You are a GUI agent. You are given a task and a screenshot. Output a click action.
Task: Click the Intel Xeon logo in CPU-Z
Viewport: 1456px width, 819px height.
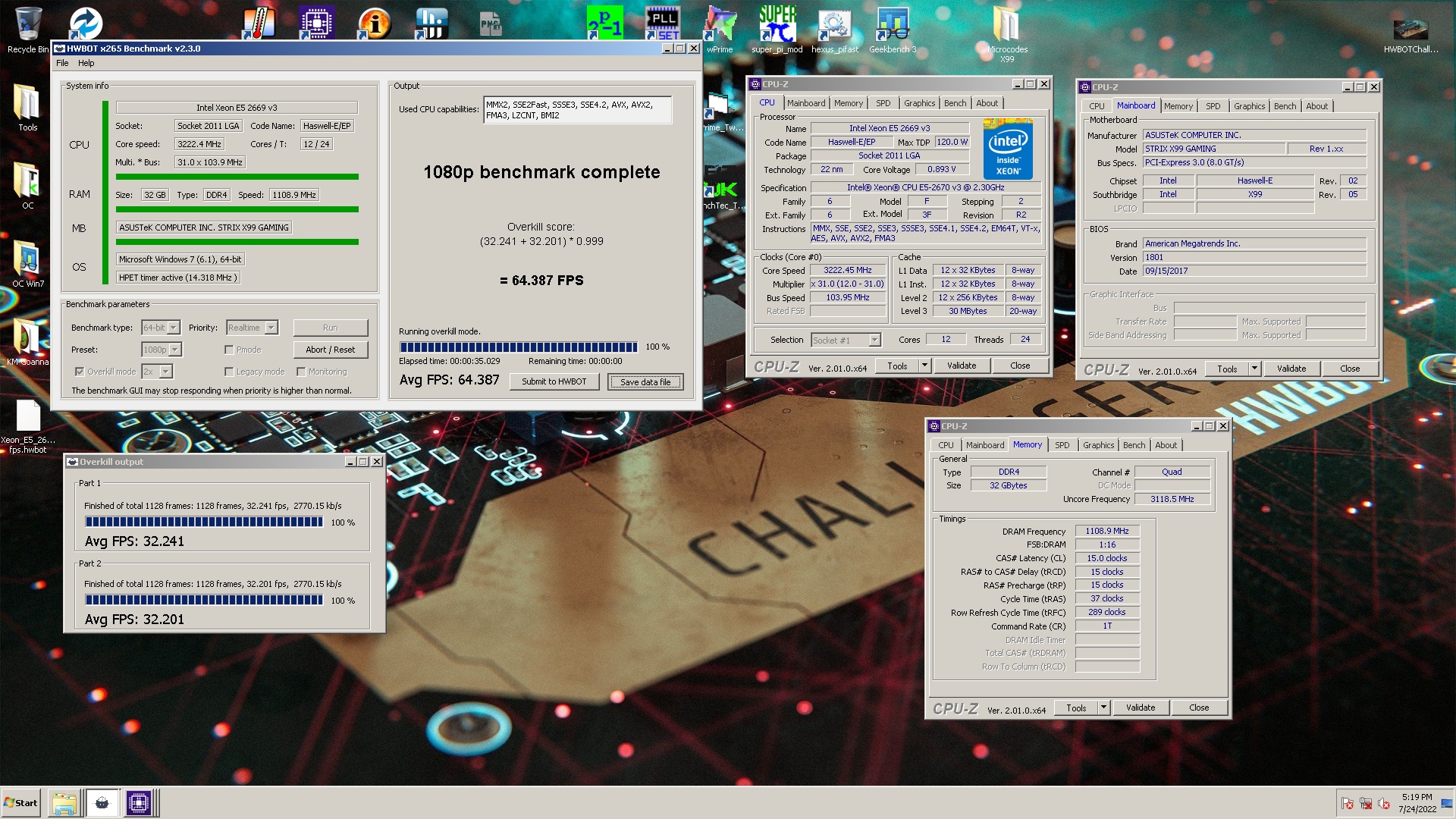[1008, 149]
